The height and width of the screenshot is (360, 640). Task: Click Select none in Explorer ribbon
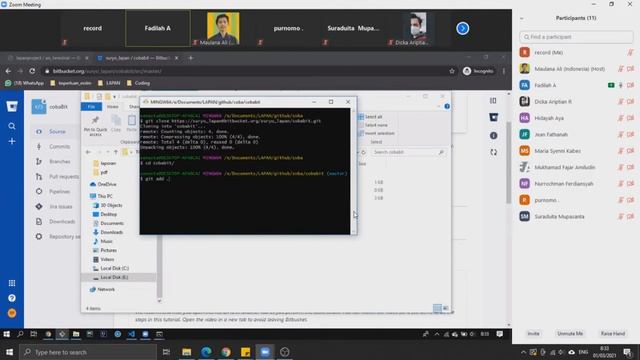click(x=373, y=125)
